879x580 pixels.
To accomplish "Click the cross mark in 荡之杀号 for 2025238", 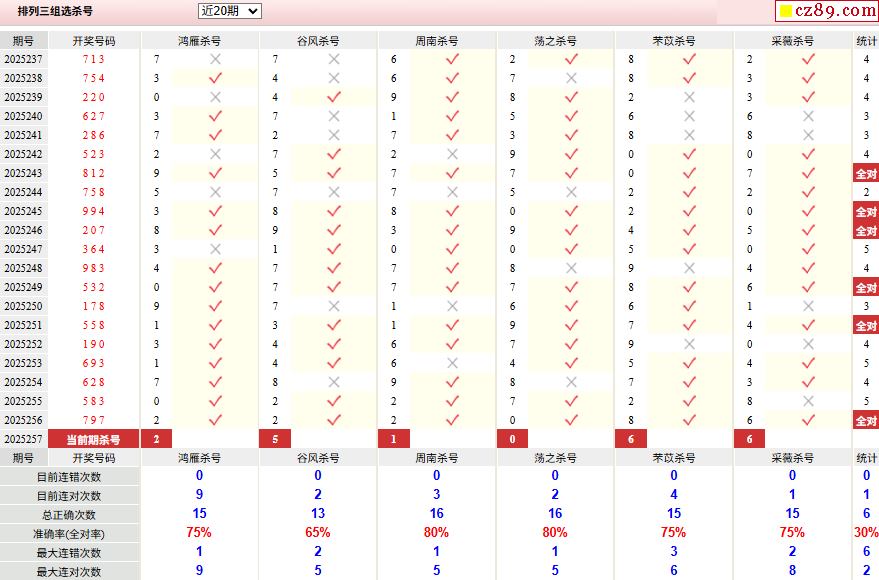I will click(571, 78).
